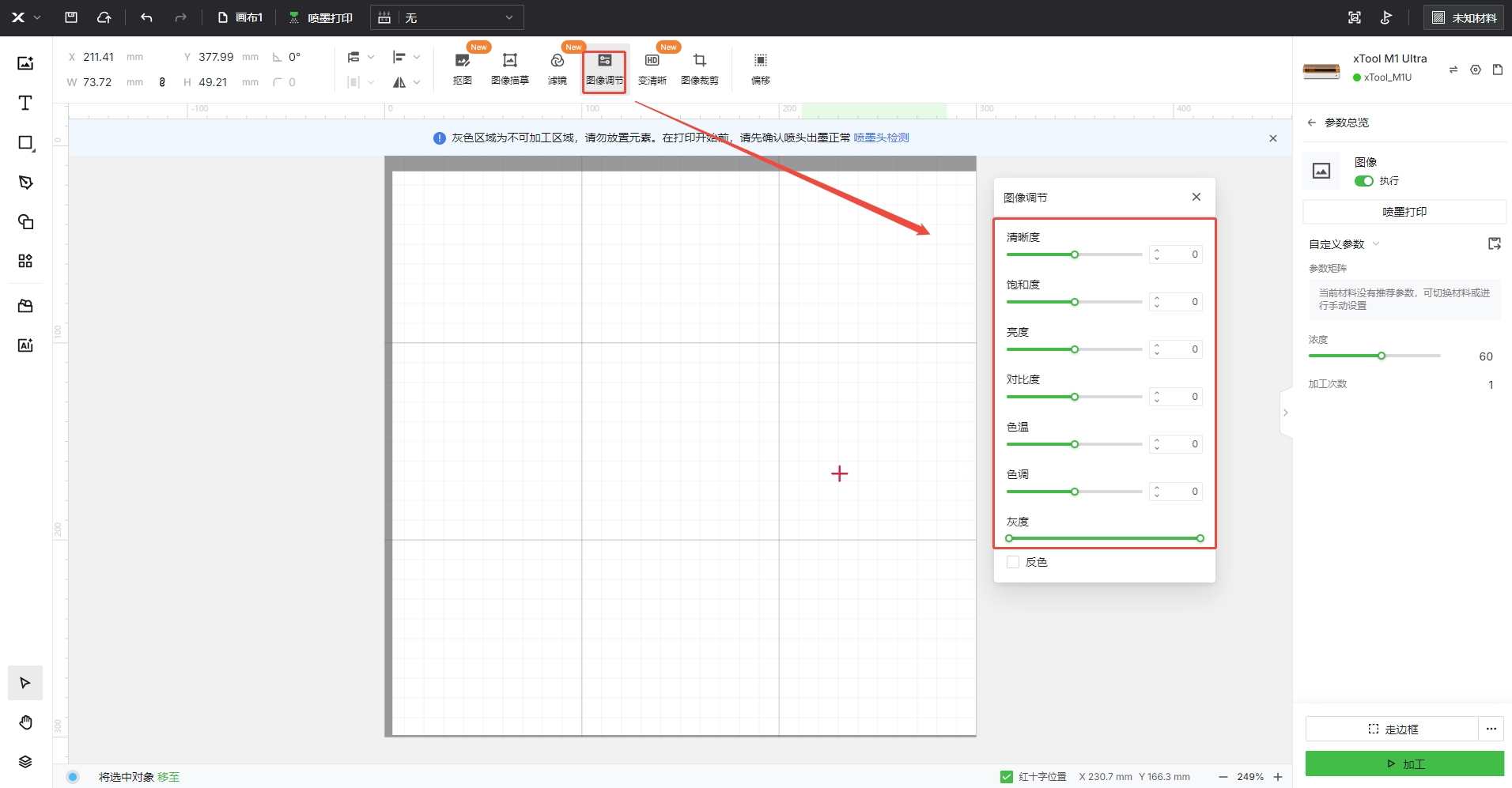Click the 抠图 cutout tool

click(x=463, y=69)
